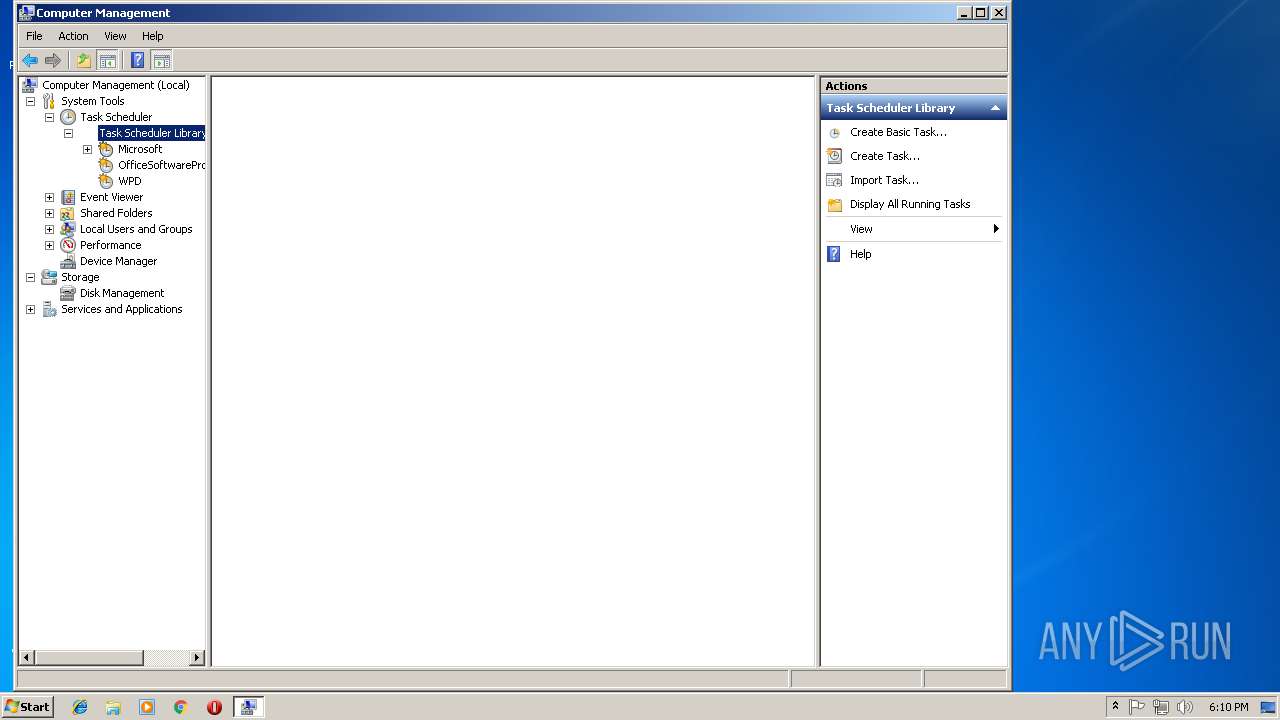Open the View submenu arrow in Actions
The height and width of the screenshot is (720, 1280).
(996, 229)
